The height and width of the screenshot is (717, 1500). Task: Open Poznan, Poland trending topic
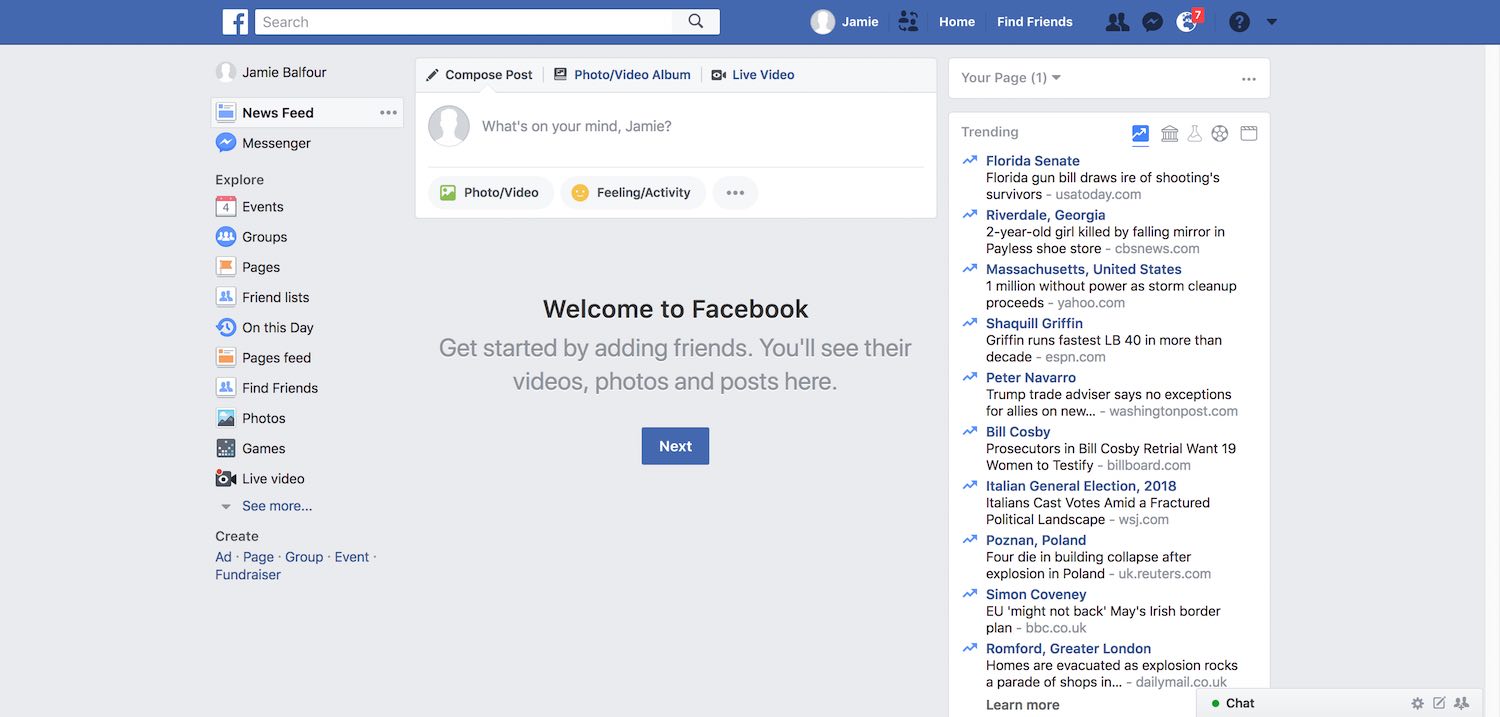1036,541
